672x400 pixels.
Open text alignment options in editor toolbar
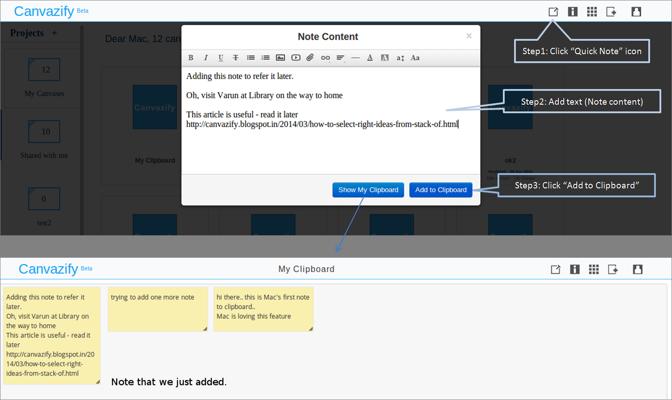point(340,57)
